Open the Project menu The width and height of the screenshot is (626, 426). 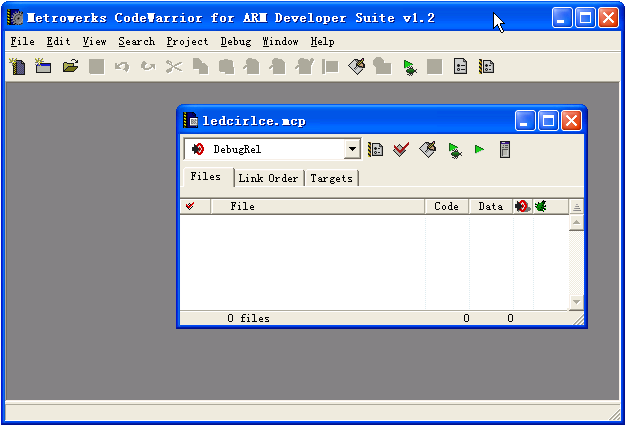187,42
